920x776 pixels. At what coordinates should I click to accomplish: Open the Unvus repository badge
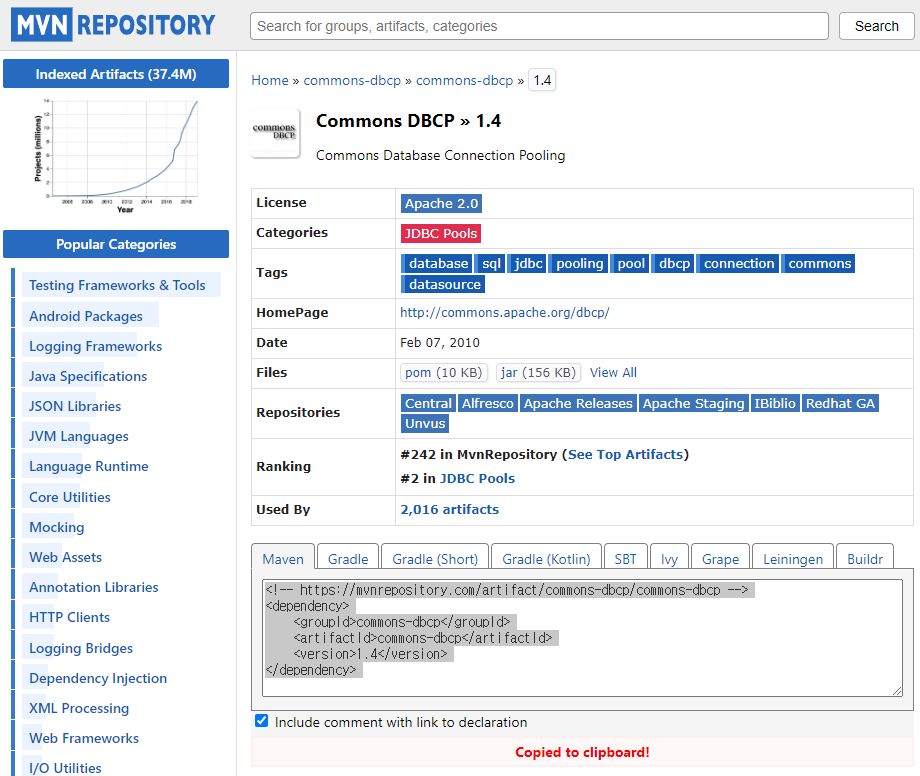click(425, 423)
